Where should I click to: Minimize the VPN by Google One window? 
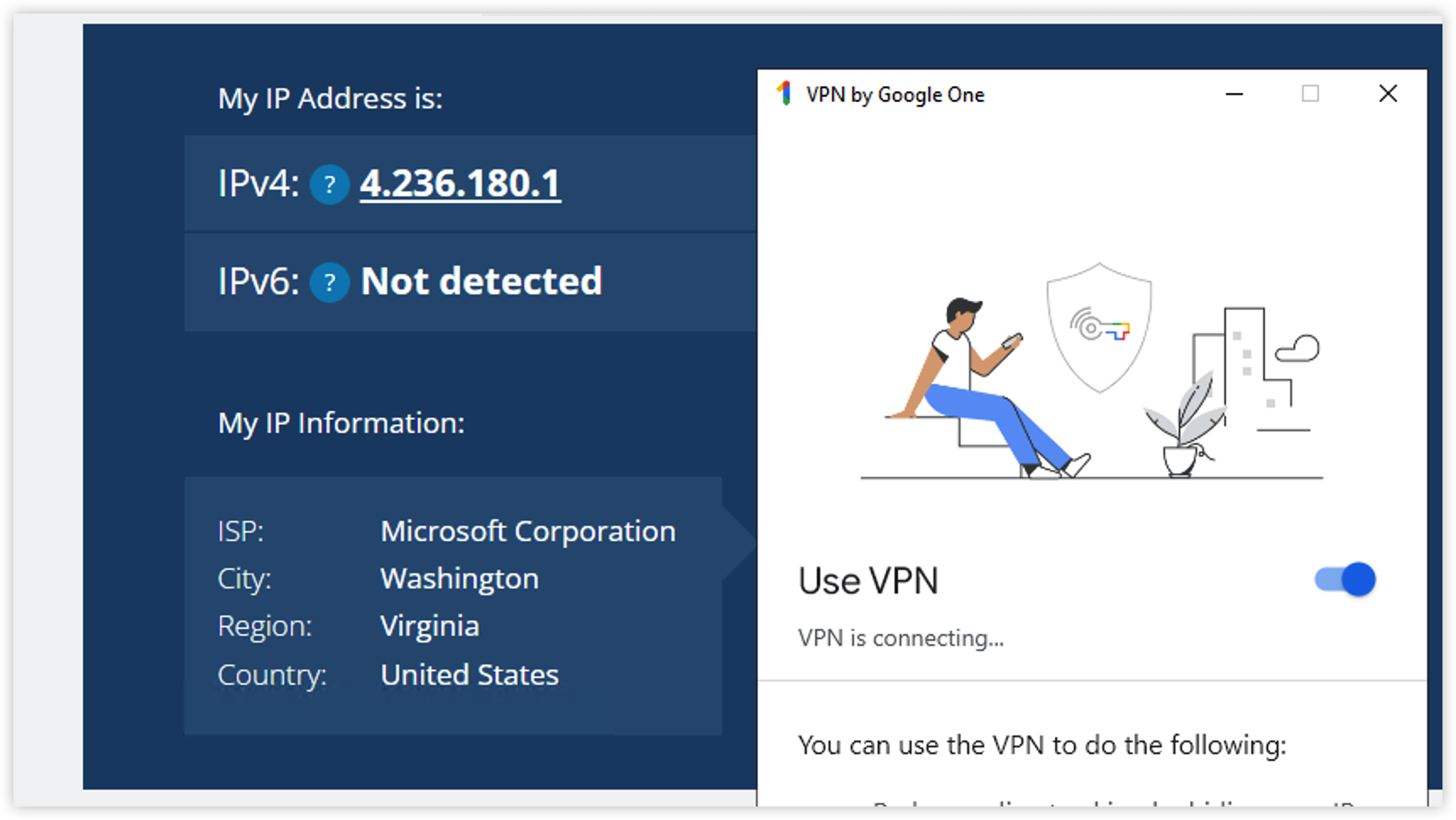click(1234, 94)
